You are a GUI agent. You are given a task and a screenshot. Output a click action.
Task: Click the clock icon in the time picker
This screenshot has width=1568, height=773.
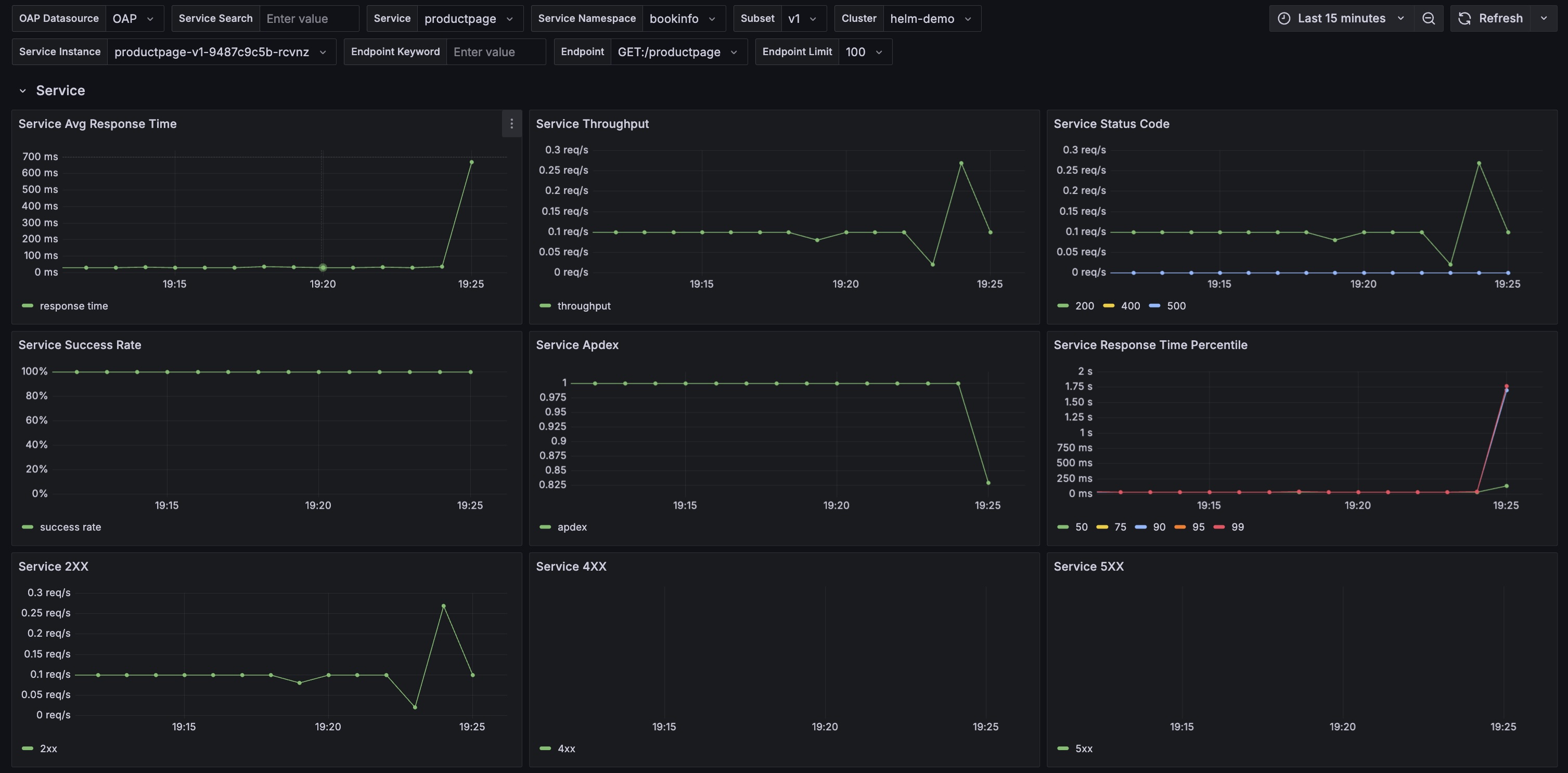click(1284, 18)
